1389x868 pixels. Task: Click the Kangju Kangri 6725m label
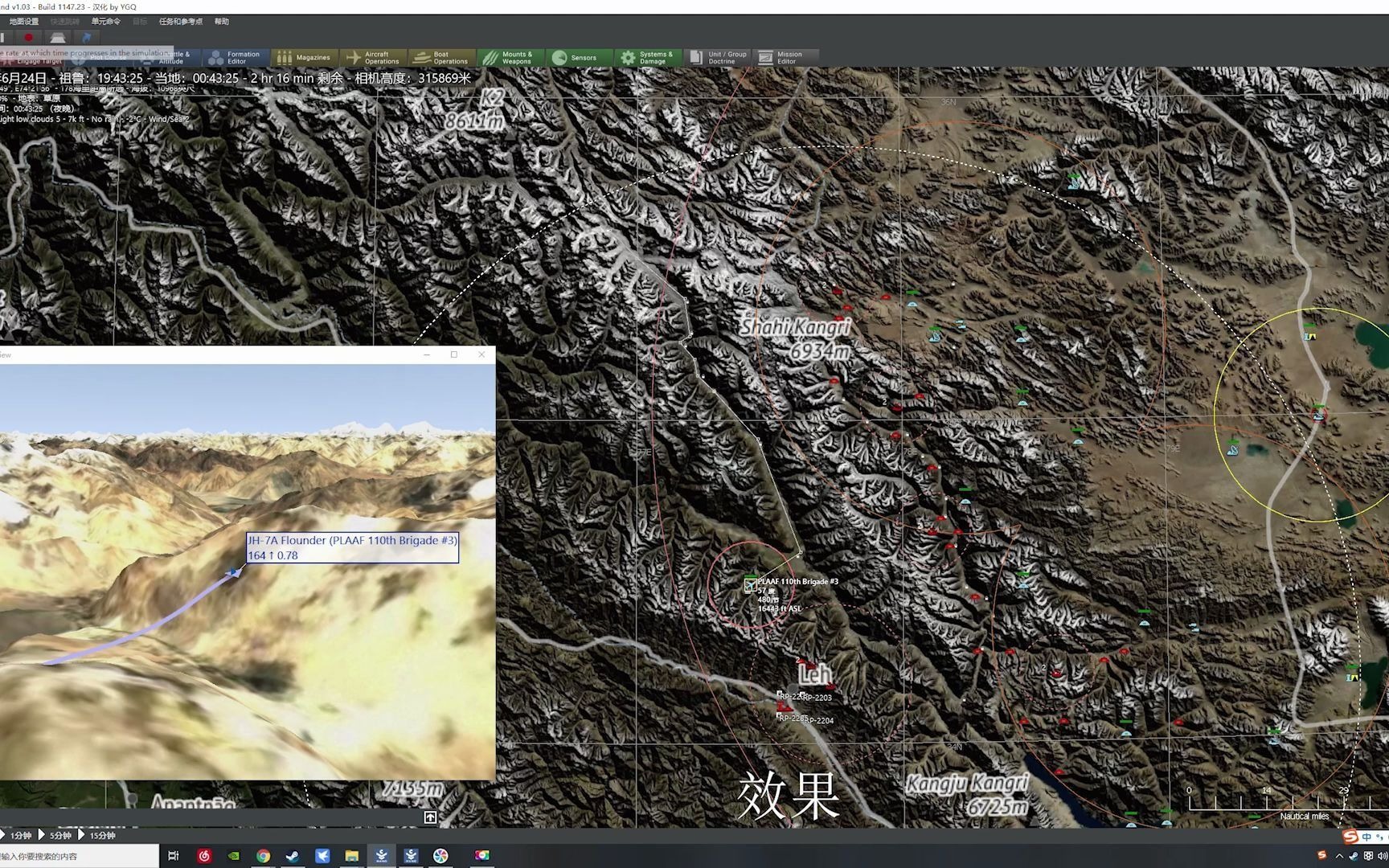coord(967,794)
